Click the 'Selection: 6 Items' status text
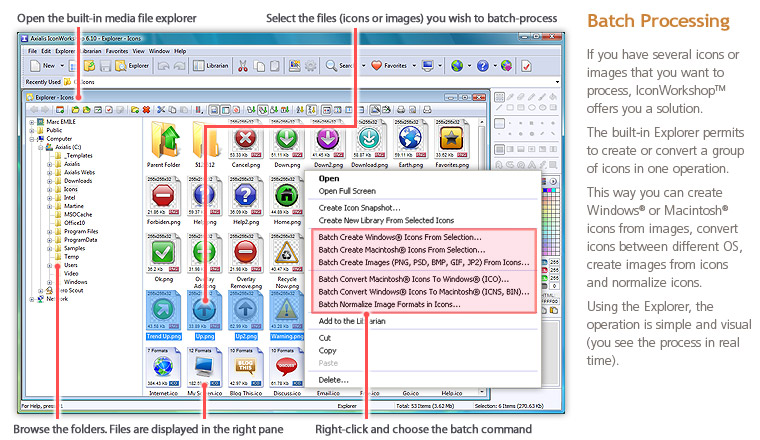Image resolution: width=760 pixels, height=440 pixels. 509,406
